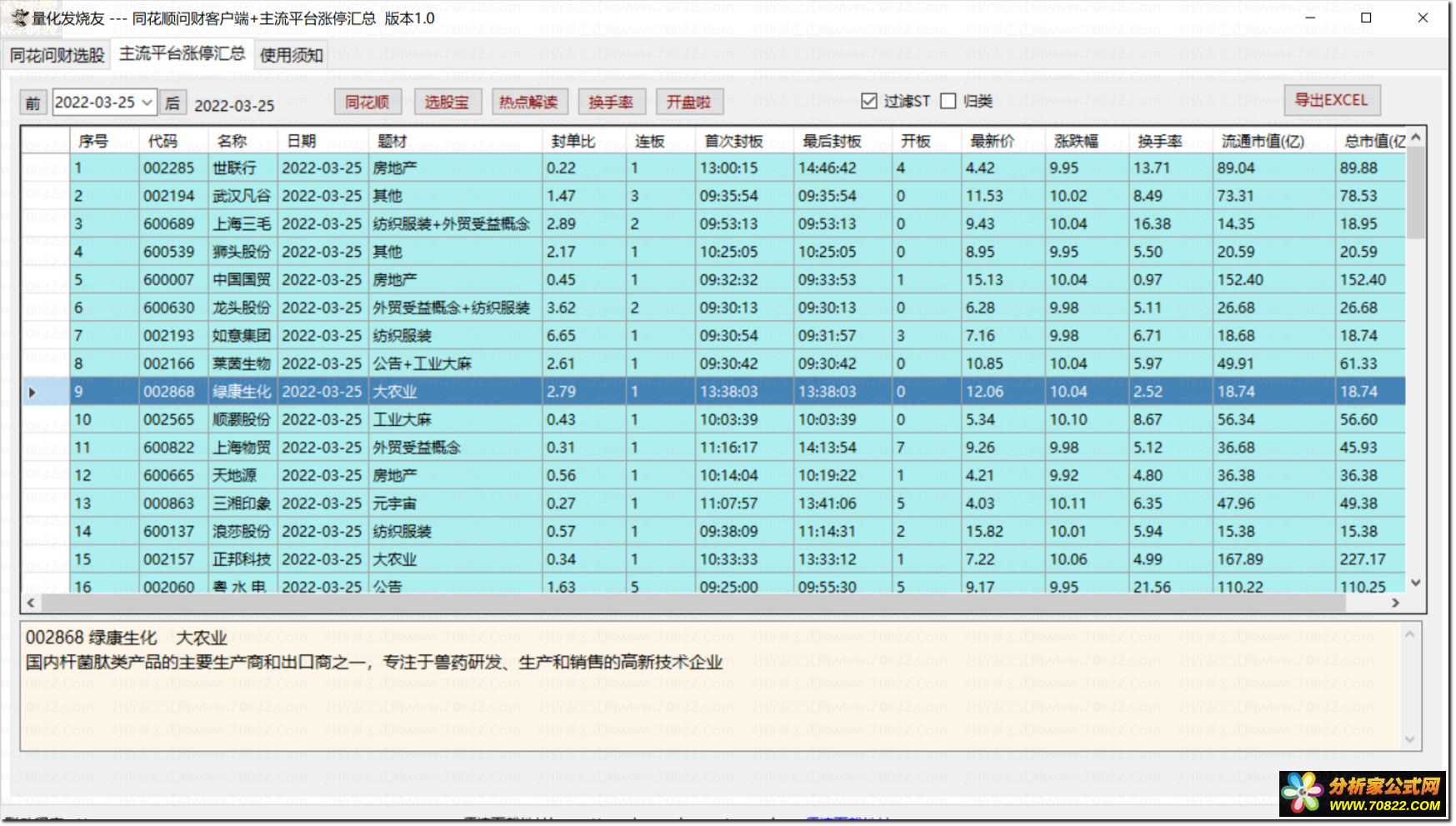The image size is (1456, 826).
Task: Click the highlighted 绿康生化 name cell
Action: [x=243, y=392]
